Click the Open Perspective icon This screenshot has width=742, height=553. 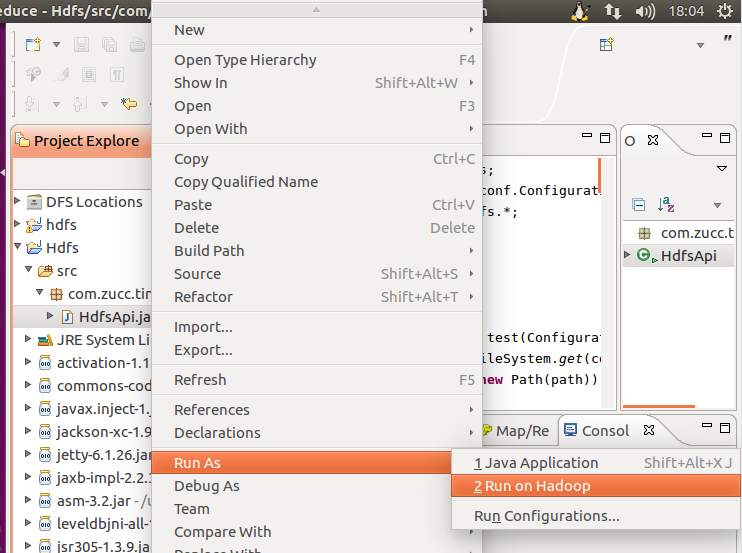(x=606, y=44)
